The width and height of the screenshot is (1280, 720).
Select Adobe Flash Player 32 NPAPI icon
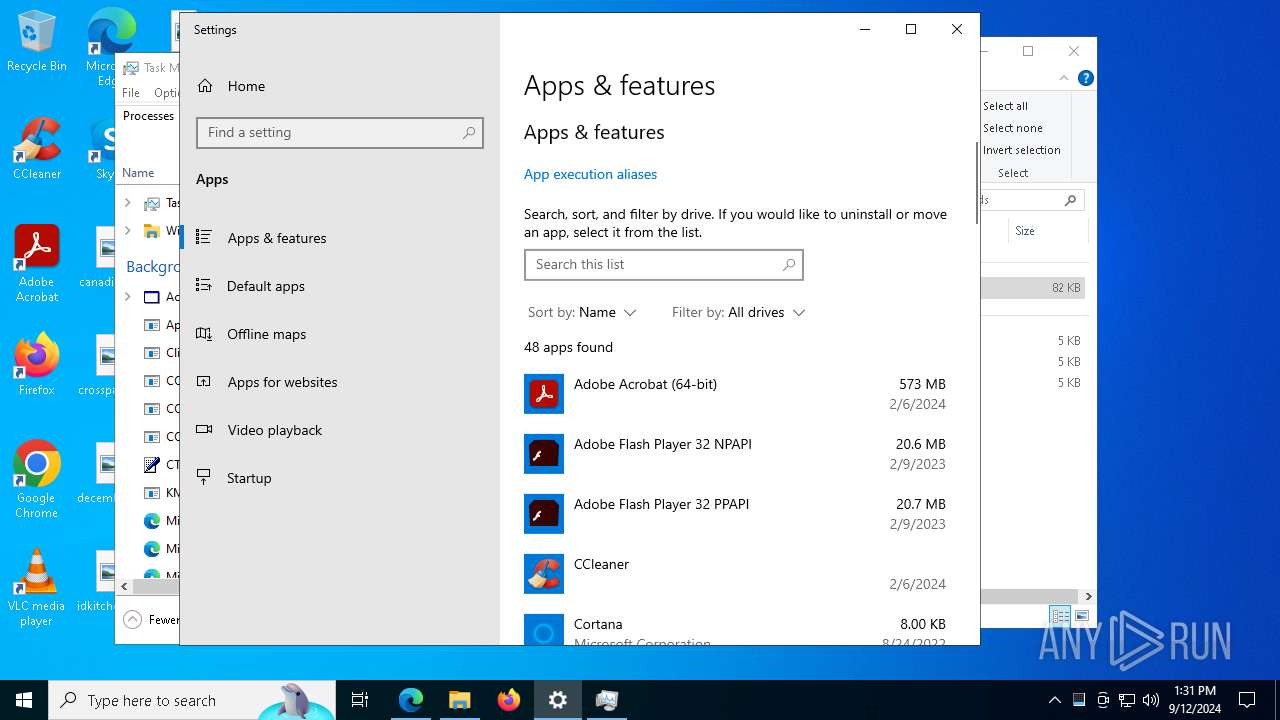tap(544, 454)
